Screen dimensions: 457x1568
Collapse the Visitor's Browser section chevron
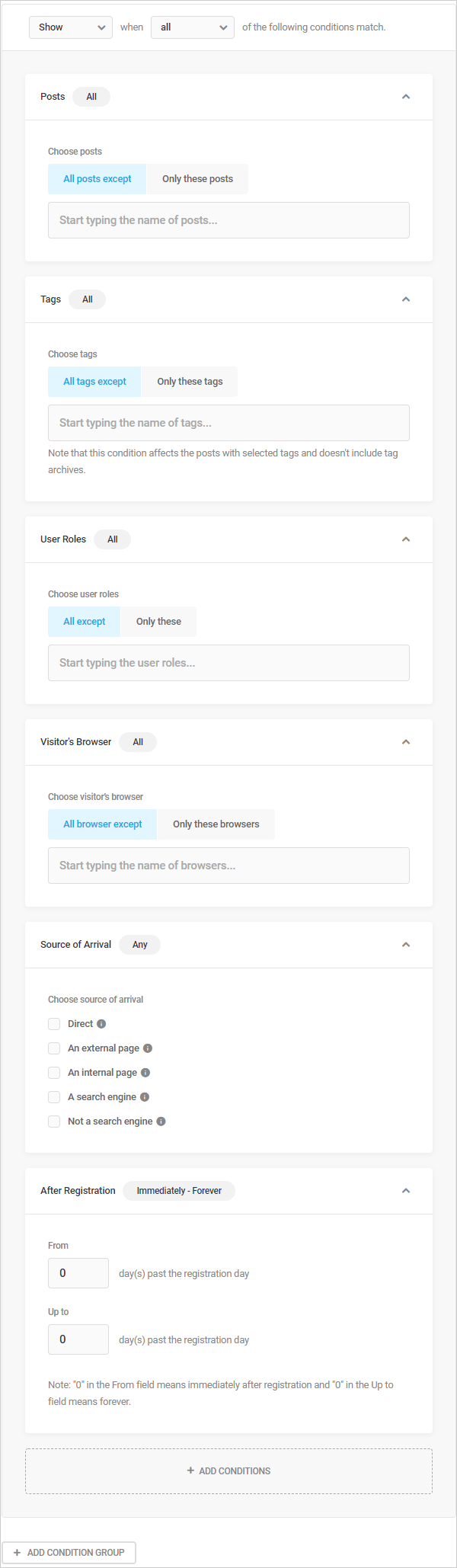click(406, 742)
